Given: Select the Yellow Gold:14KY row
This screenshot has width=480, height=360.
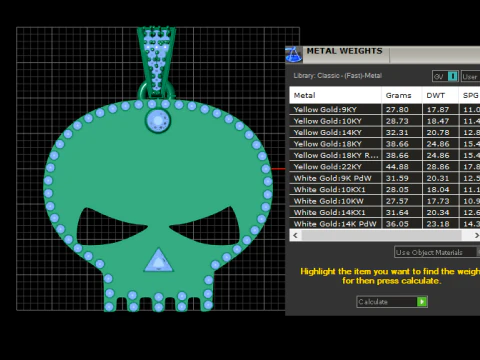Looking at the screenshot, I should coord(385,132).
